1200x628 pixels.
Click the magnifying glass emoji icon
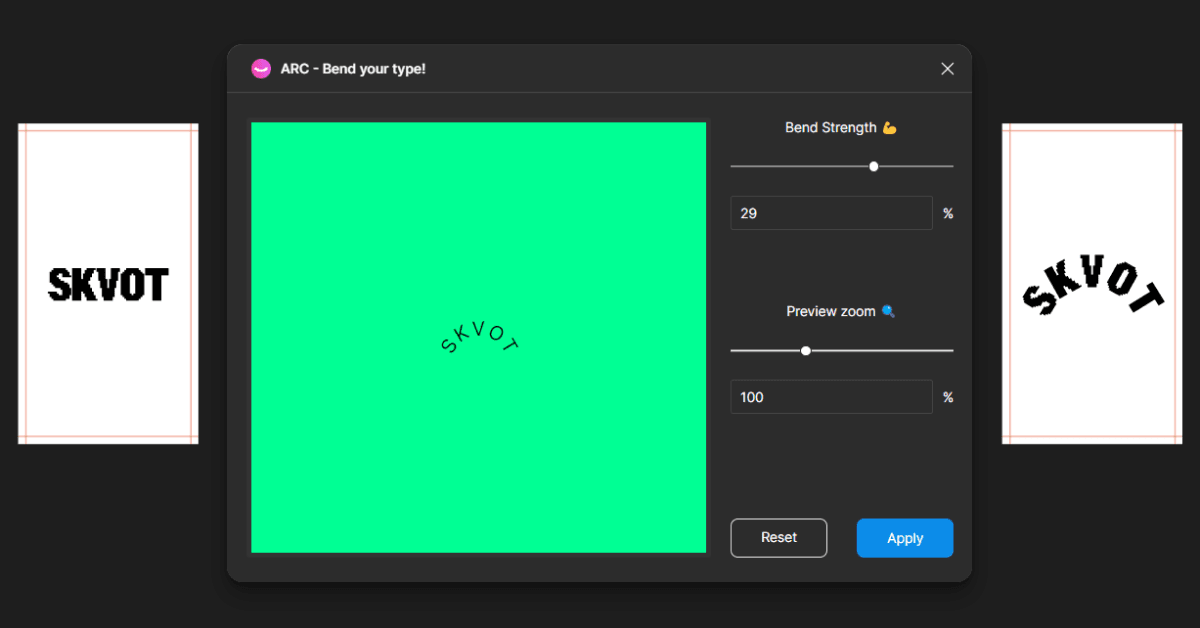pyautogui.click(x=888, y=312)
